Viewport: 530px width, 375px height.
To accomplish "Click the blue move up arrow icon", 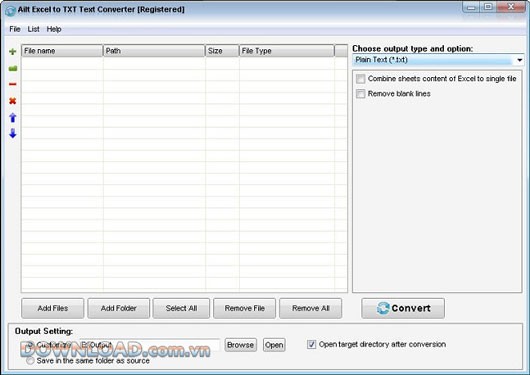I will click(13, 117).
